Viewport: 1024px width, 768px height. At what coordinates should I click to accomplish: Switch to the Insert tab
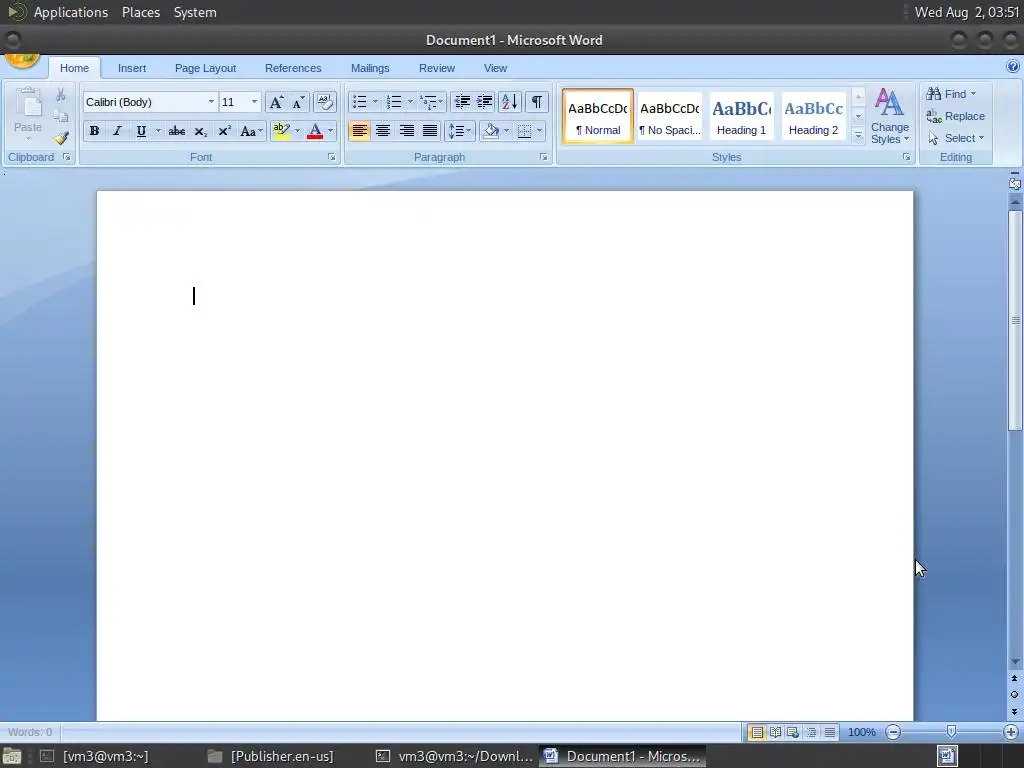pos(132,68)
